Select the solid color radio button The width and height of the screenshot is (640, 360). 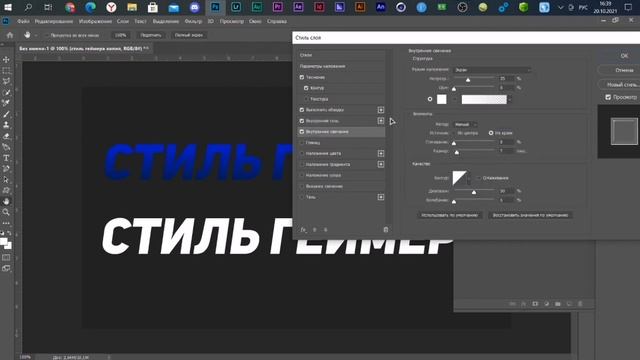430,99
